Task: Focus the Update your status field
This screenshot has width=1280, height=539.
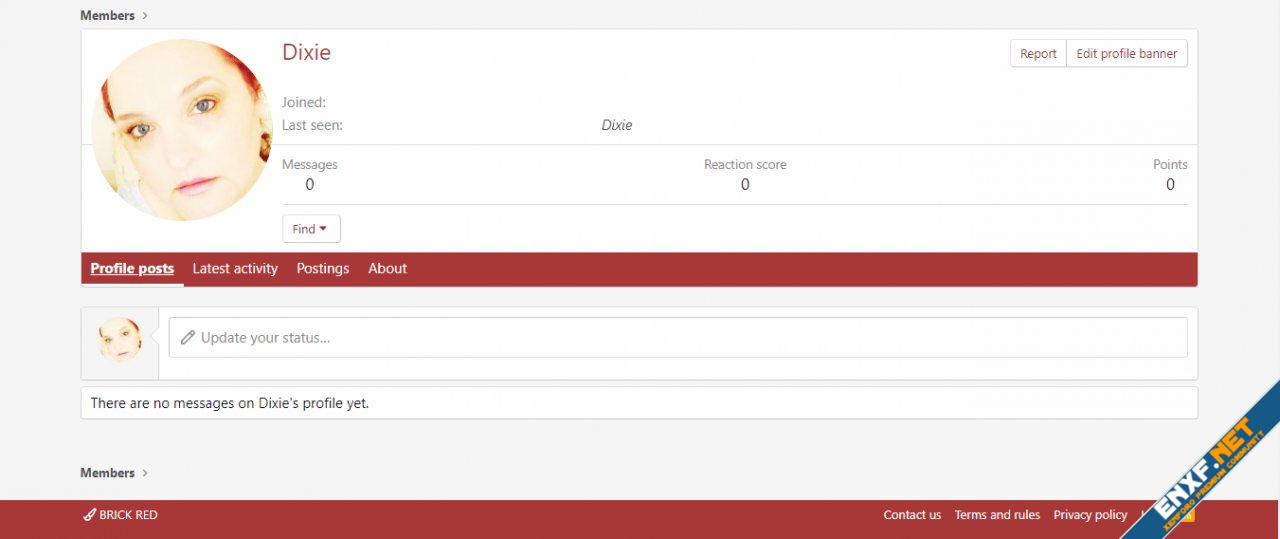Action: pyautogui.click(x=680, y=338)
